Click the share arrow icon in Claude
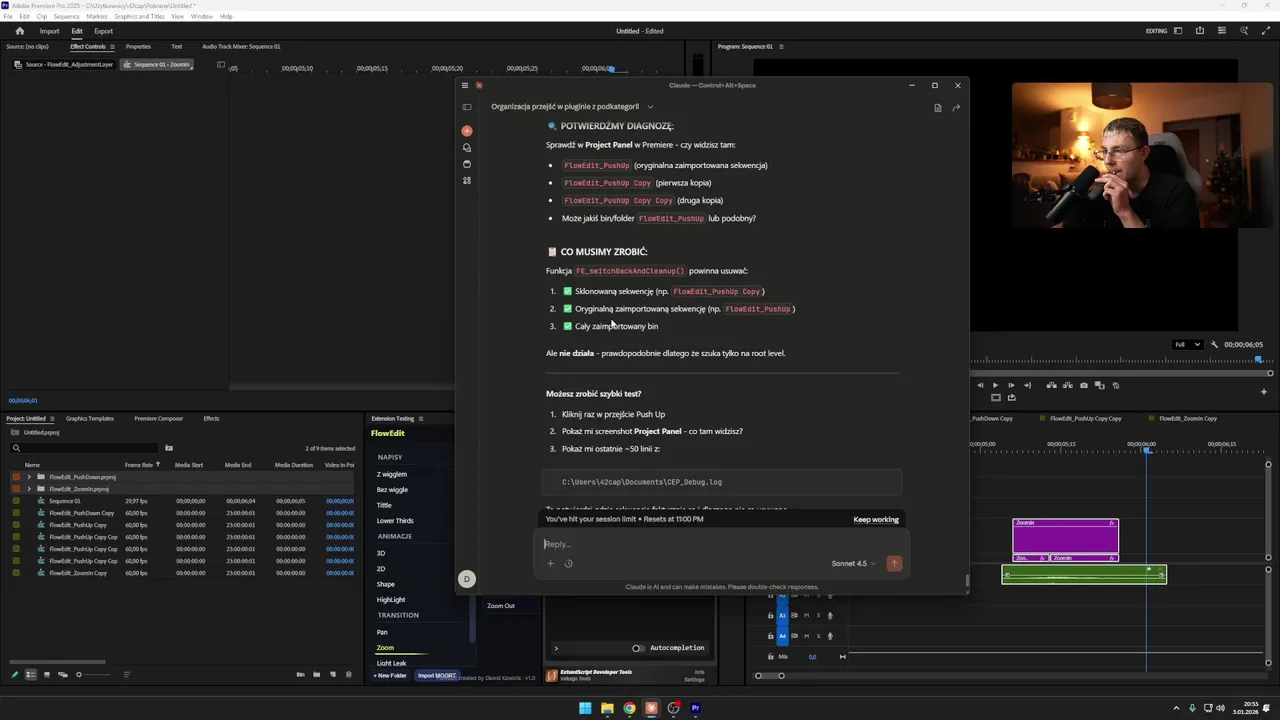1280x720 pixels. (956, 107)
